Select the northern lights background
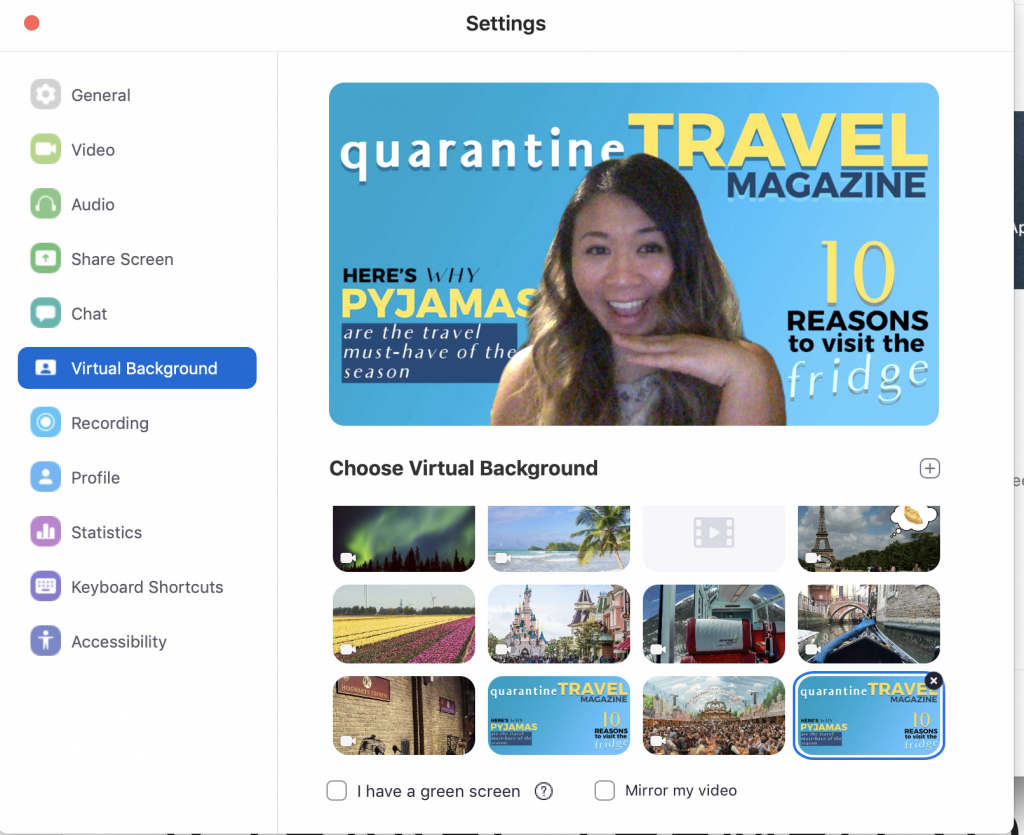This screenshot has width=1024, height=835. click(403, 538)
